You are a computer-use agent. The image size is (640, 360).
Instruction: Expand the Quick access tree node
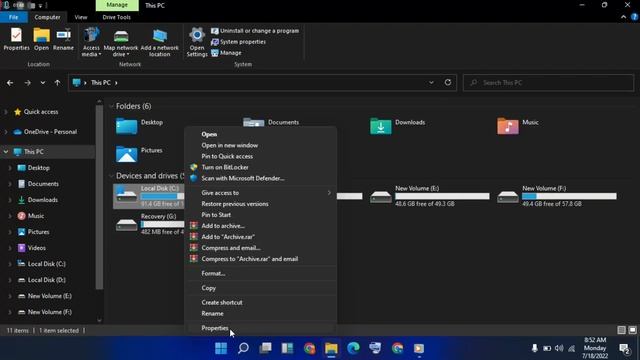(x=6, y=112)
